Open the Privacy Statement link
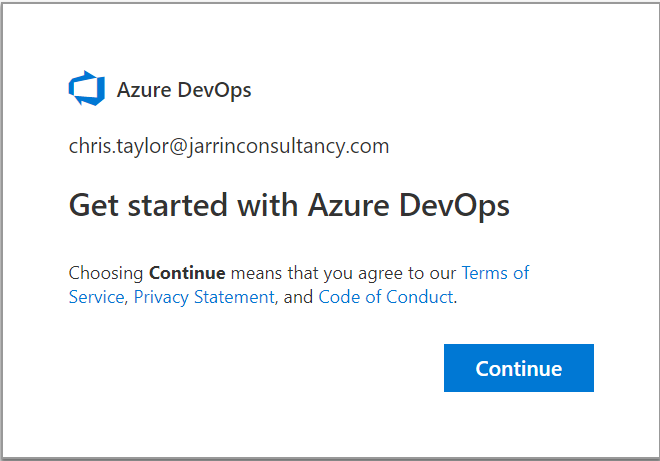 pyautogui.click(x=204, y=297)
